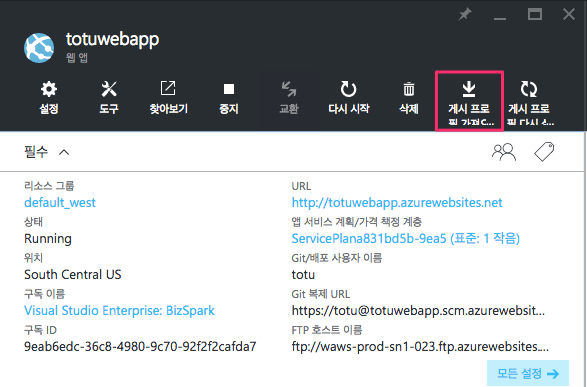Click the Running status value
Image resolution: width=587 pixels, height=387 pixels.
pos(48,239)
